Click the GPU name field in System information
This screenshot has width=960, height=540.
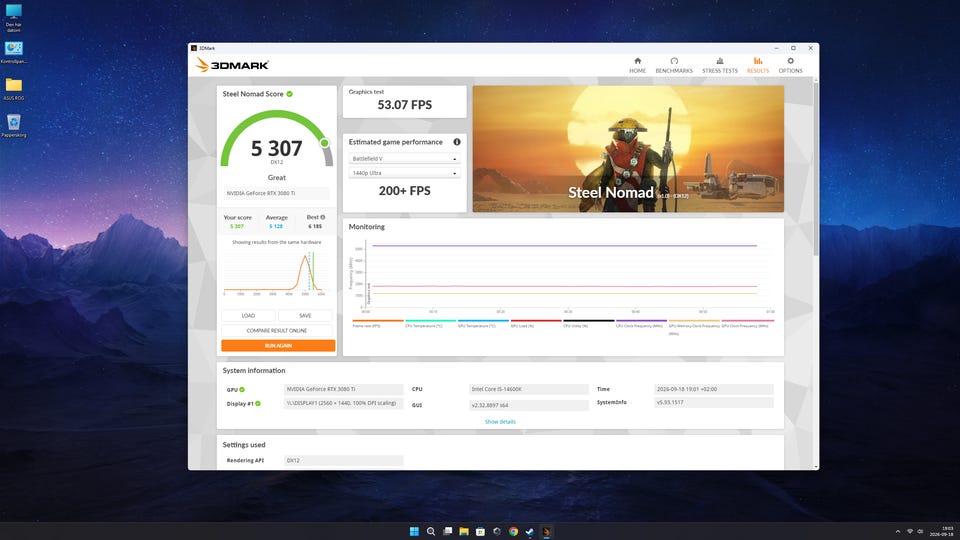click(343, 389)
